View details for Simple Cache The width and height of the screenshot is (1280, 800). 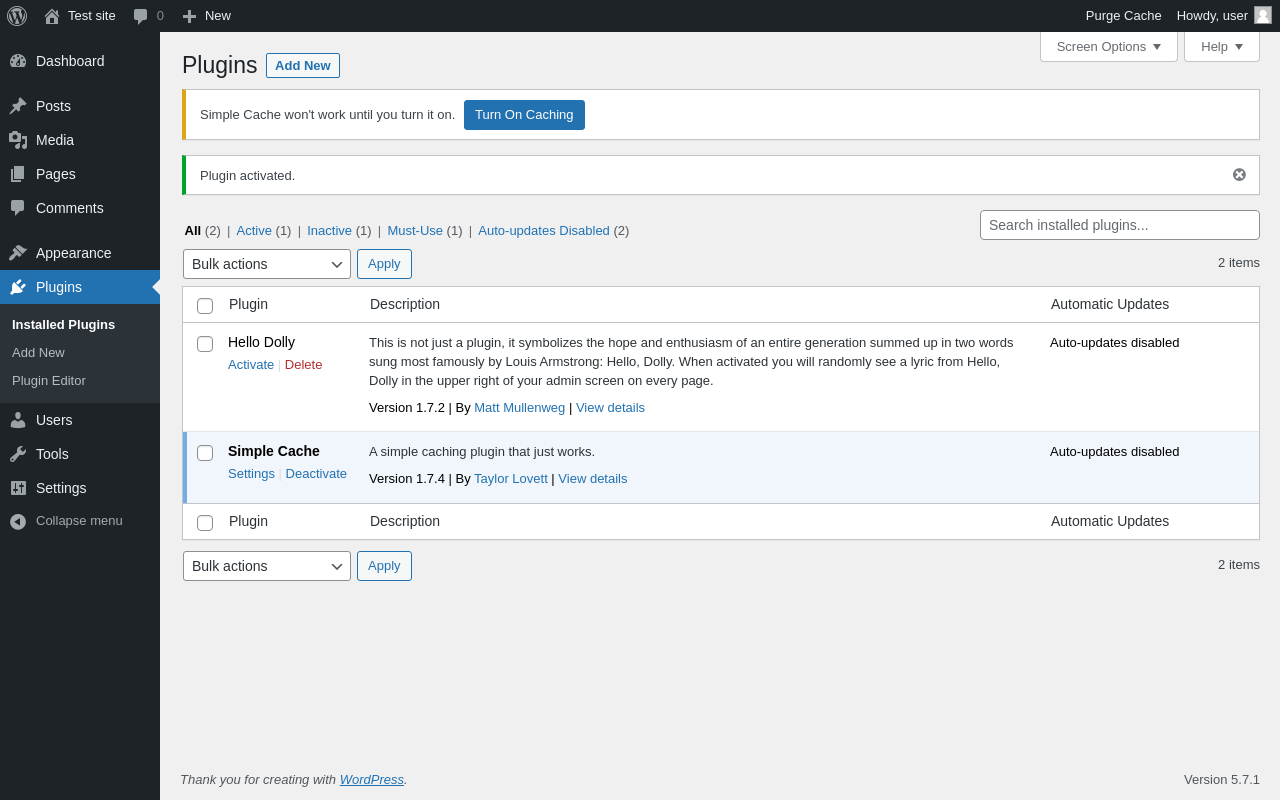click(593, 479)
